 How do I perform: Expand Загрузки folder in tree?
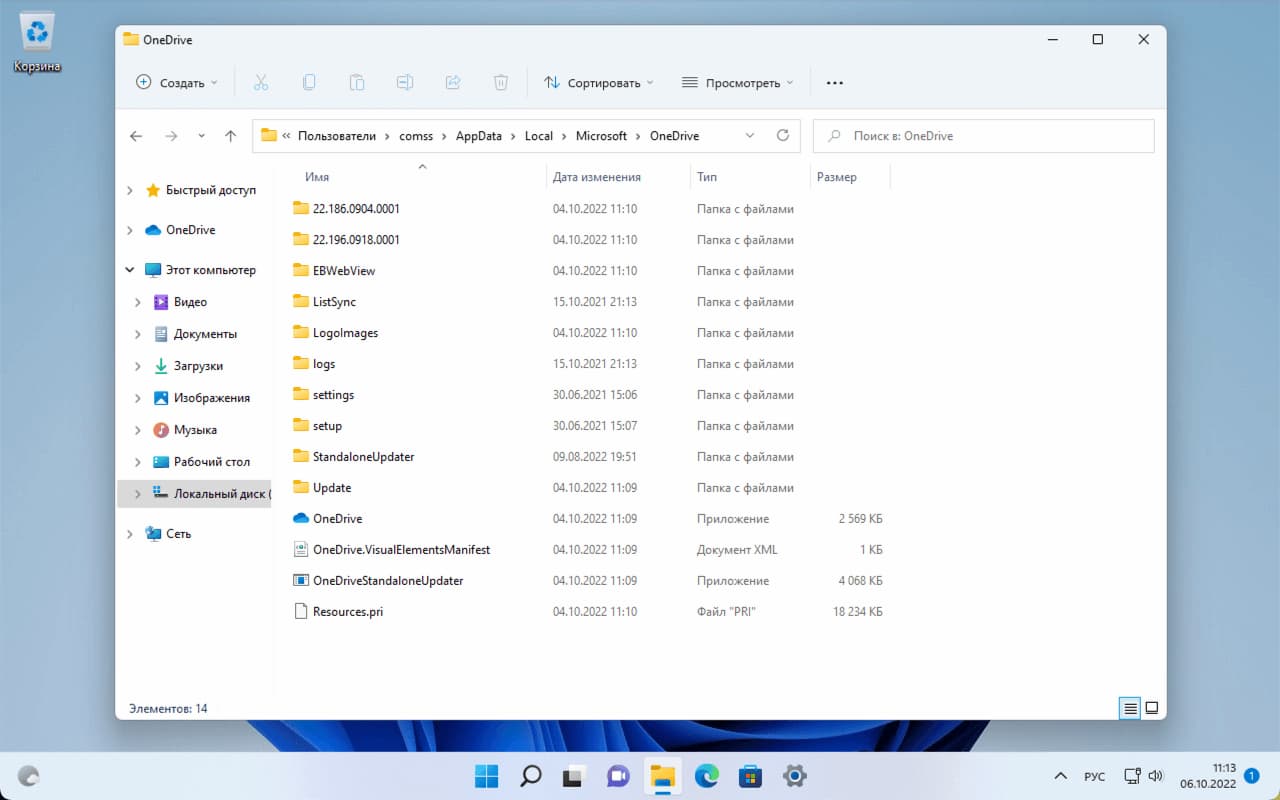(138, 366)
